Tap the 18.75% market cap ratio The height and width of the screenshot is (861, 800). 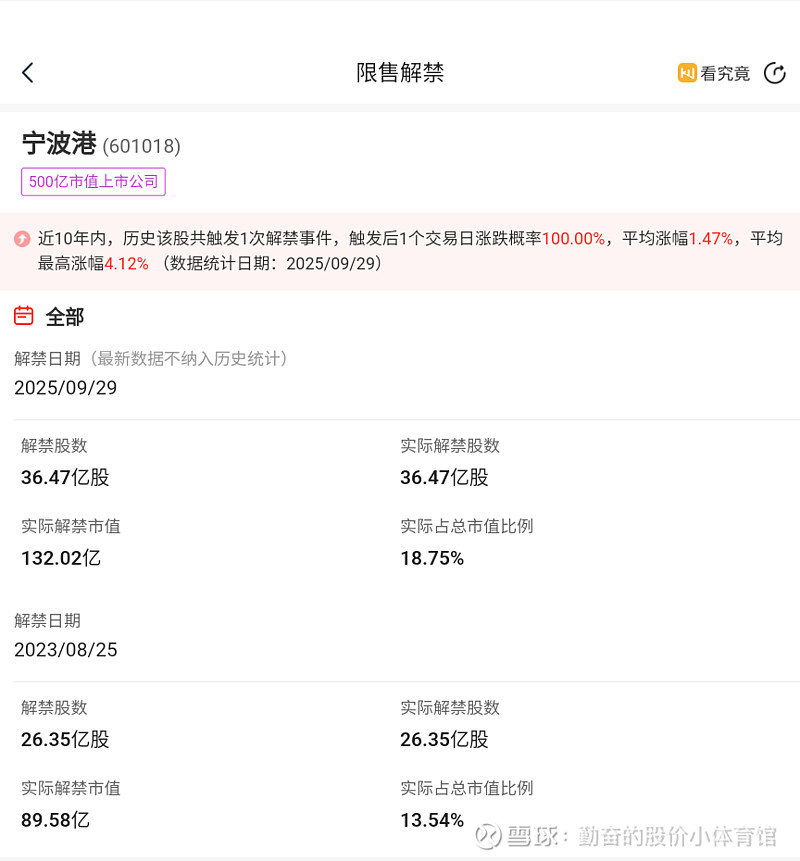point(432,558)
